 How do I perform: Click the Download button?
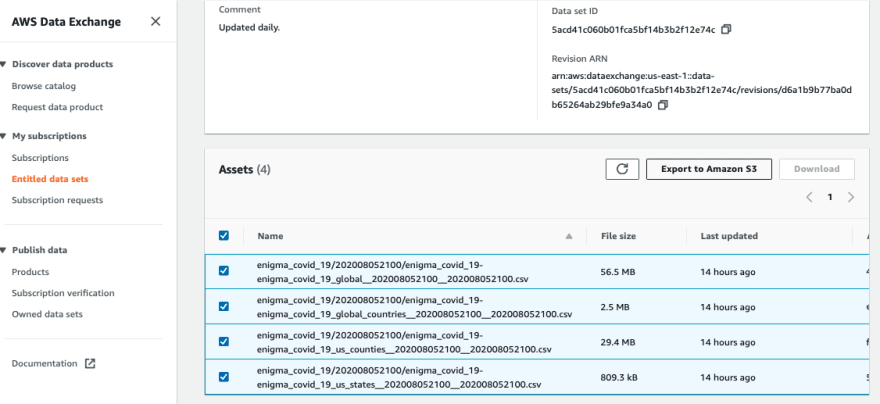[817, 169]
